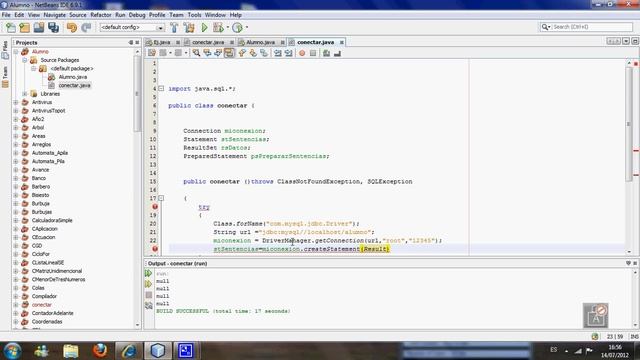Click the Undo arrow icon
The image size is (640, 360).
(x=72, y=27)
